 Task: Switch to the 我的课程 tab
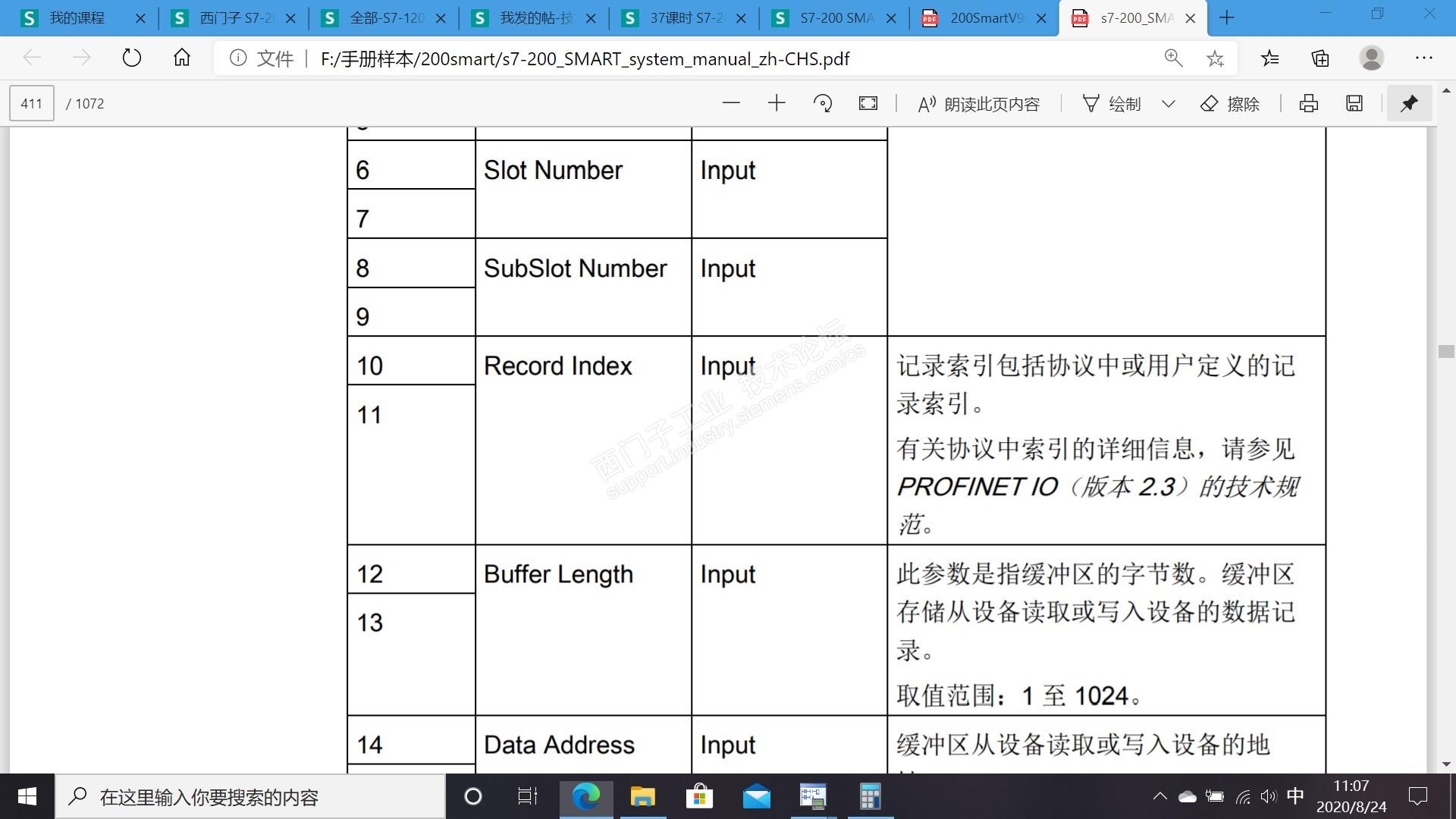76,18
